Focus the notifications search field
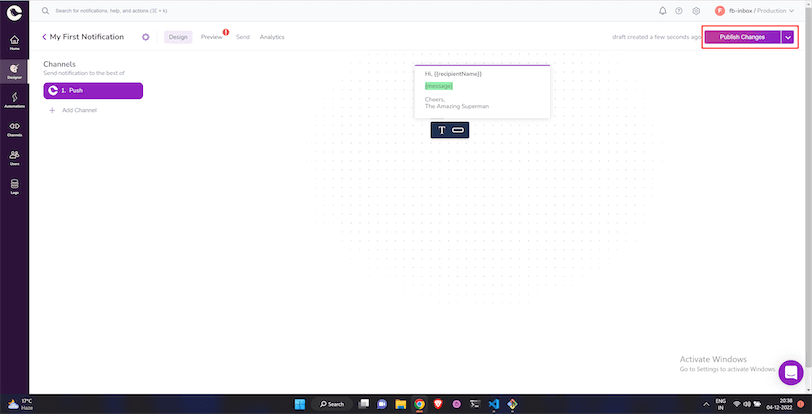812x414 pixels. (x=111, y=11)
